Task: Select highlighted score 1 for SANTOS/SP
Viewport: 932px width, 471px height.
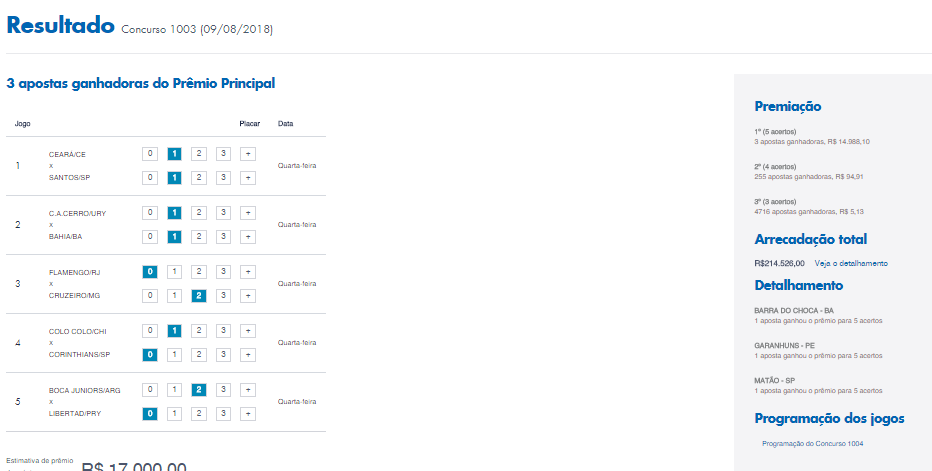Action: tap(174, 178)
